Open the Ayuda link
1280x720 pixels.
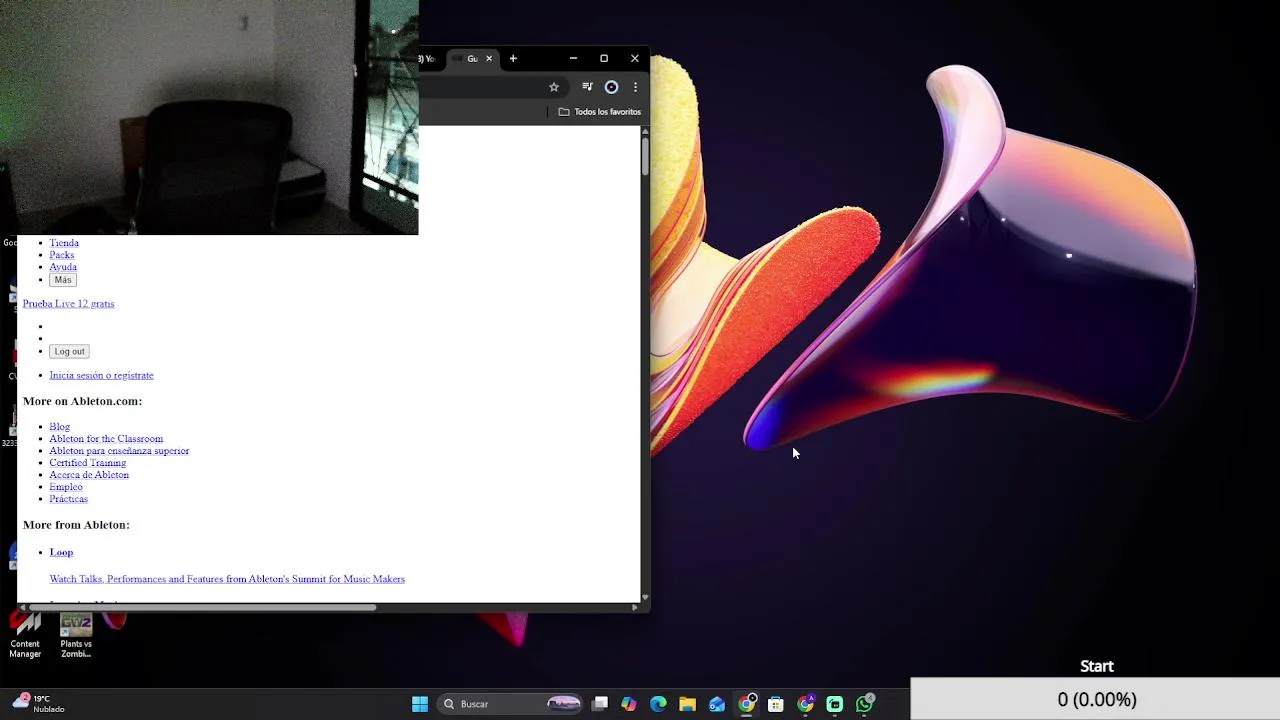tap(63, 267)
